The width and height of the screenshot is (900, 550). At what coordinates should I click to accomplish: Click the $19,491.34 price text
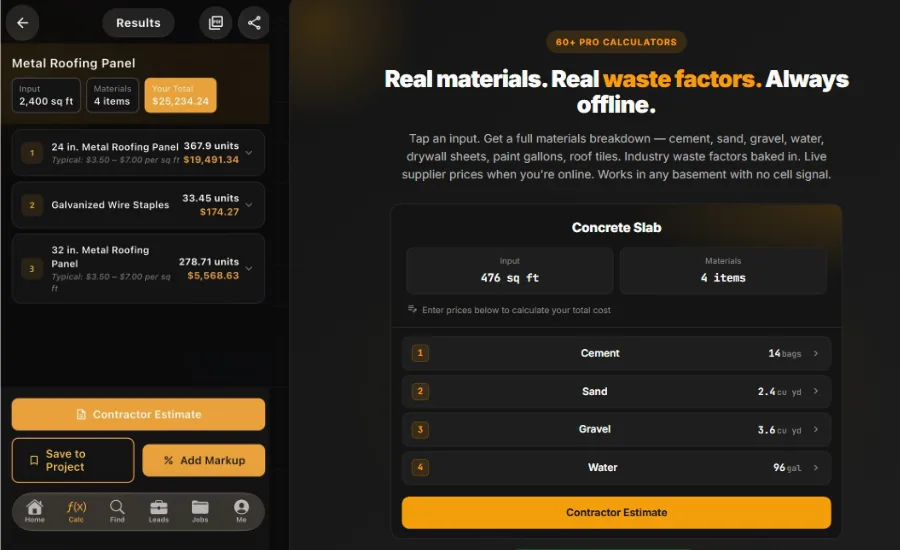point(211,160)
